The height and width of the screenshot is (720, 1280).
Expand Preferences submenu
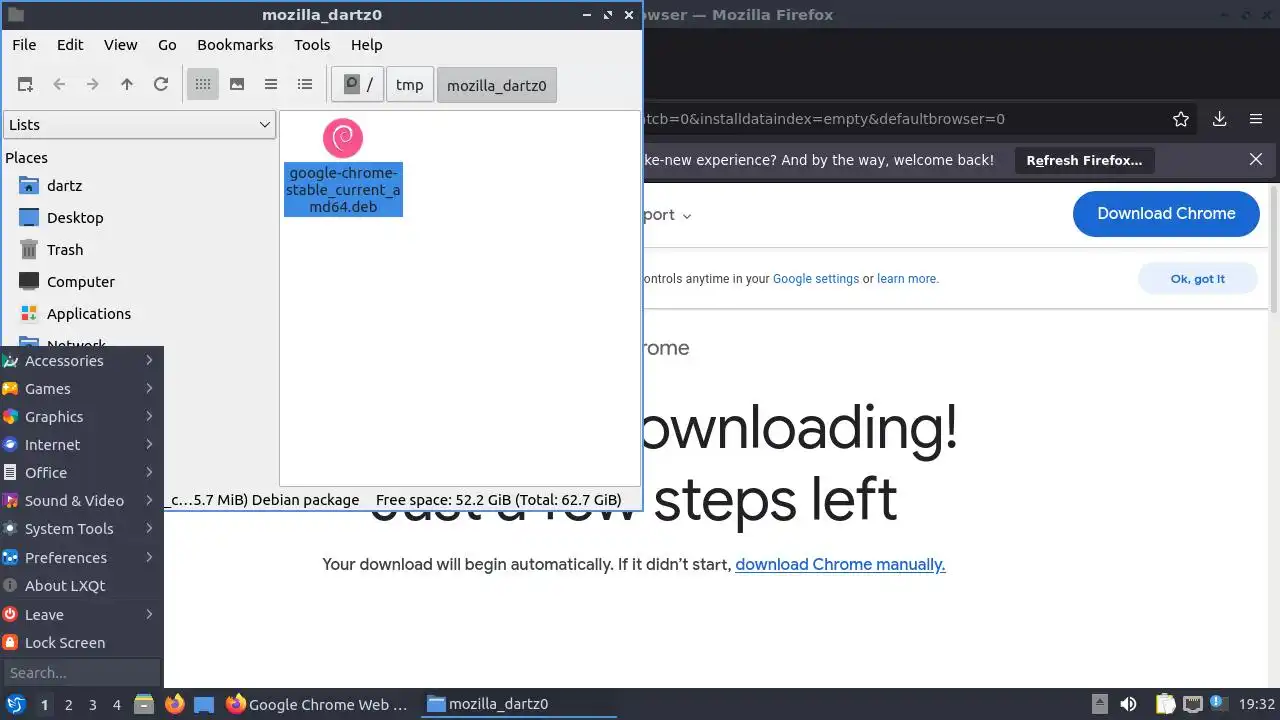pos(81,558)
